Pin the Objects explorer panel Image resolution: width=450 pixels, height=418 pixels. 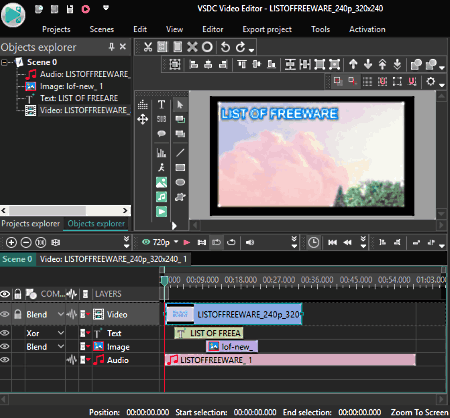point(111,47)
